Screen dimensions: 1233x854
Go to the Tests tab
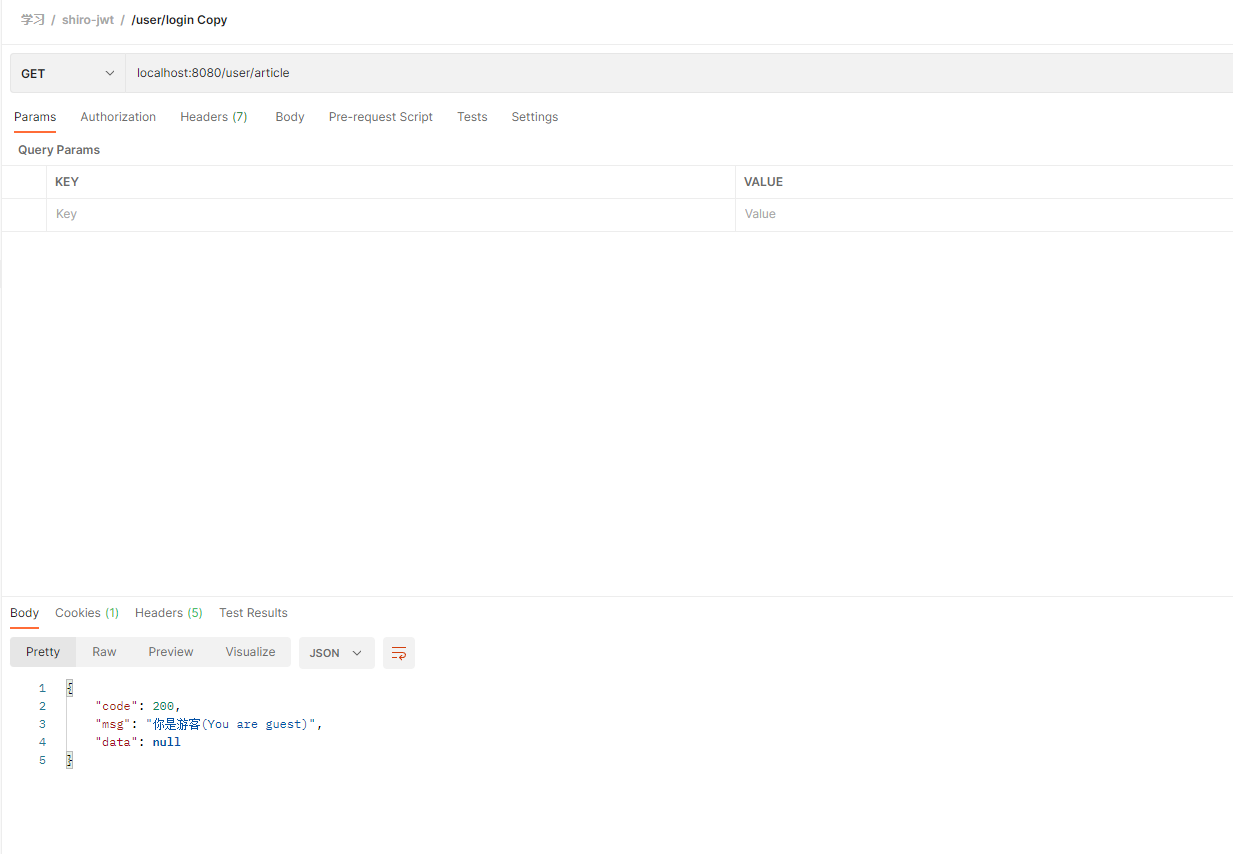(472, 117)
